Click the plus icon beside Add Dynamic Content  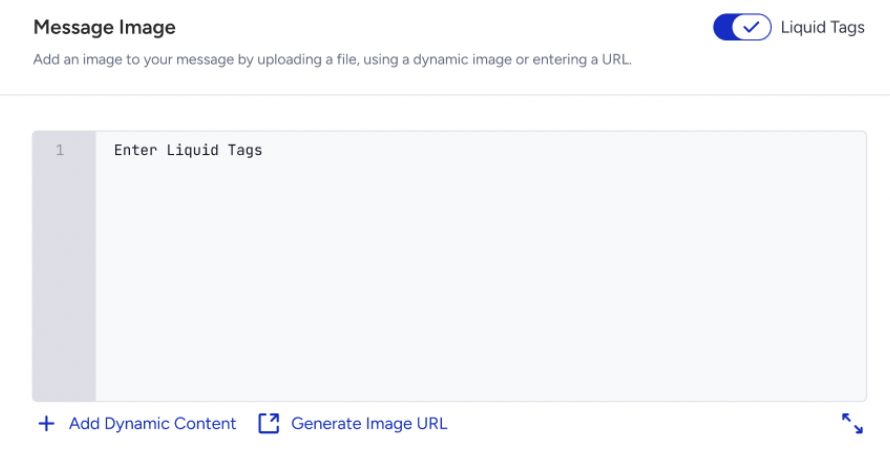pos(47,424)
